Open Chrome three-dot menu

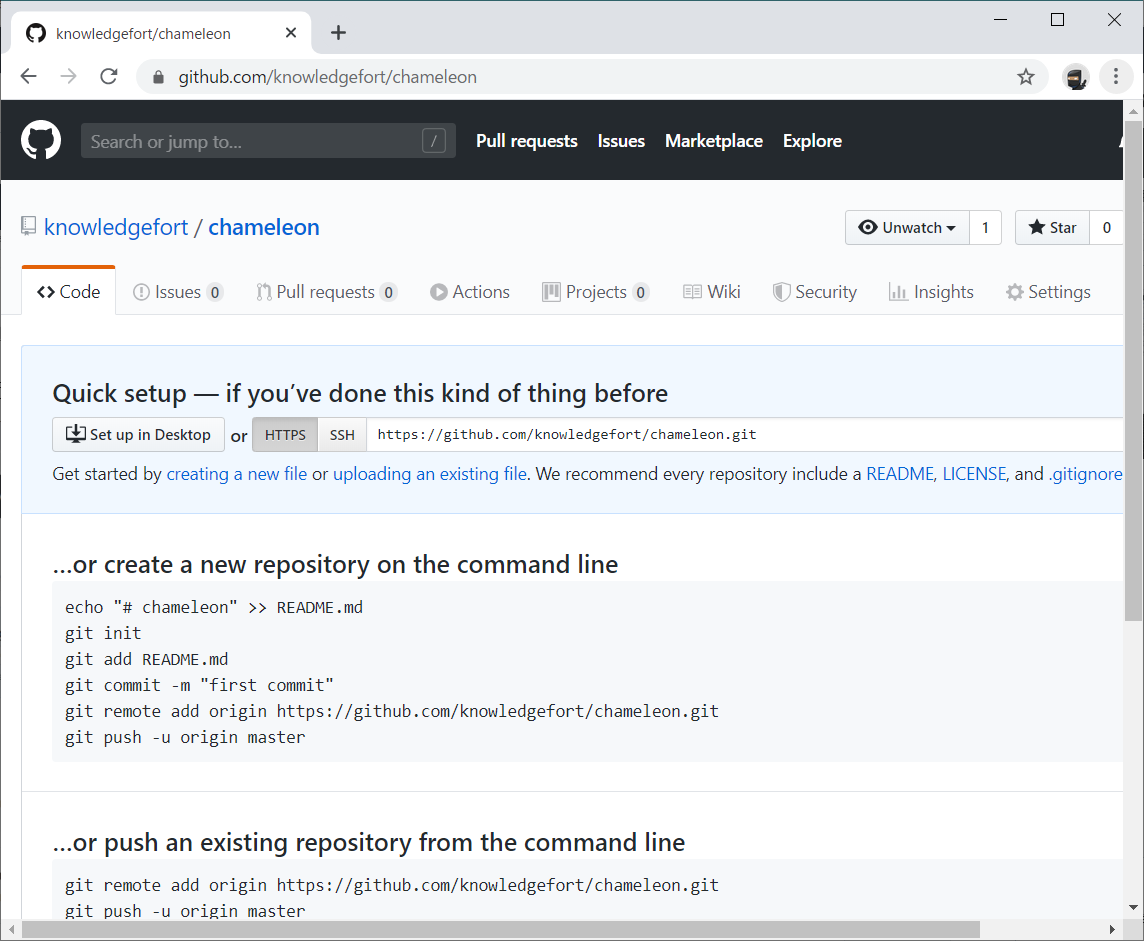[x=1116, y=77]
